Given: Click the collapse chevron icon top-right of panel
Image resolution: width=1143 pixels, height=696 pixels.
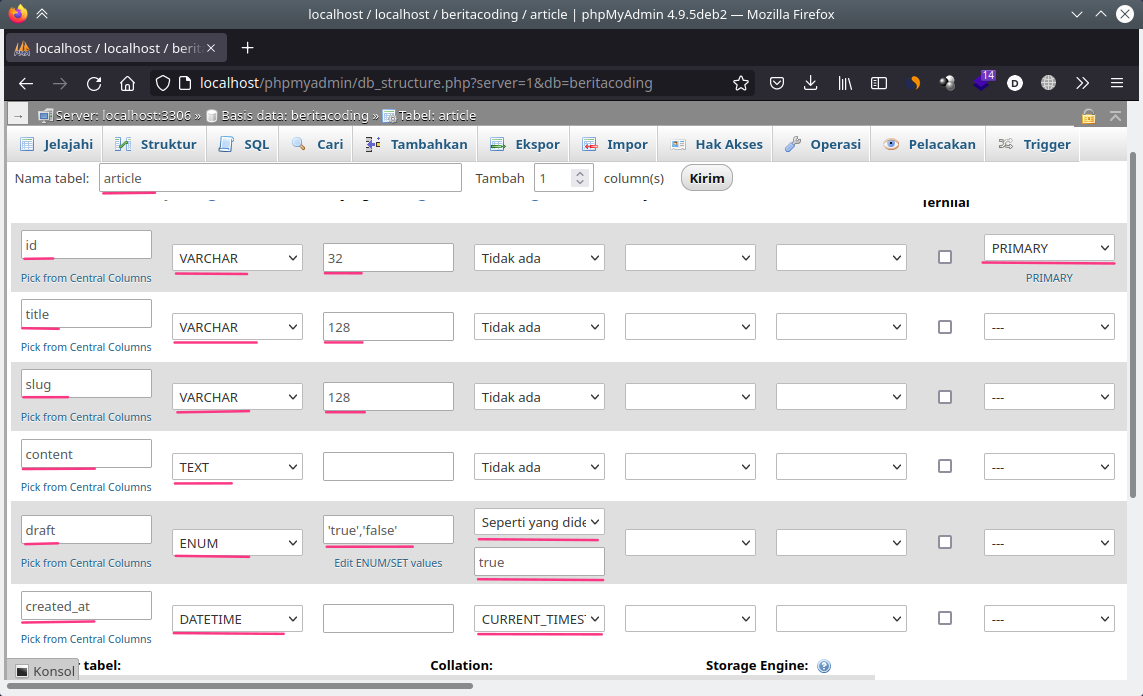Looking at the screenshot, I should click(x=1117, y=116).
